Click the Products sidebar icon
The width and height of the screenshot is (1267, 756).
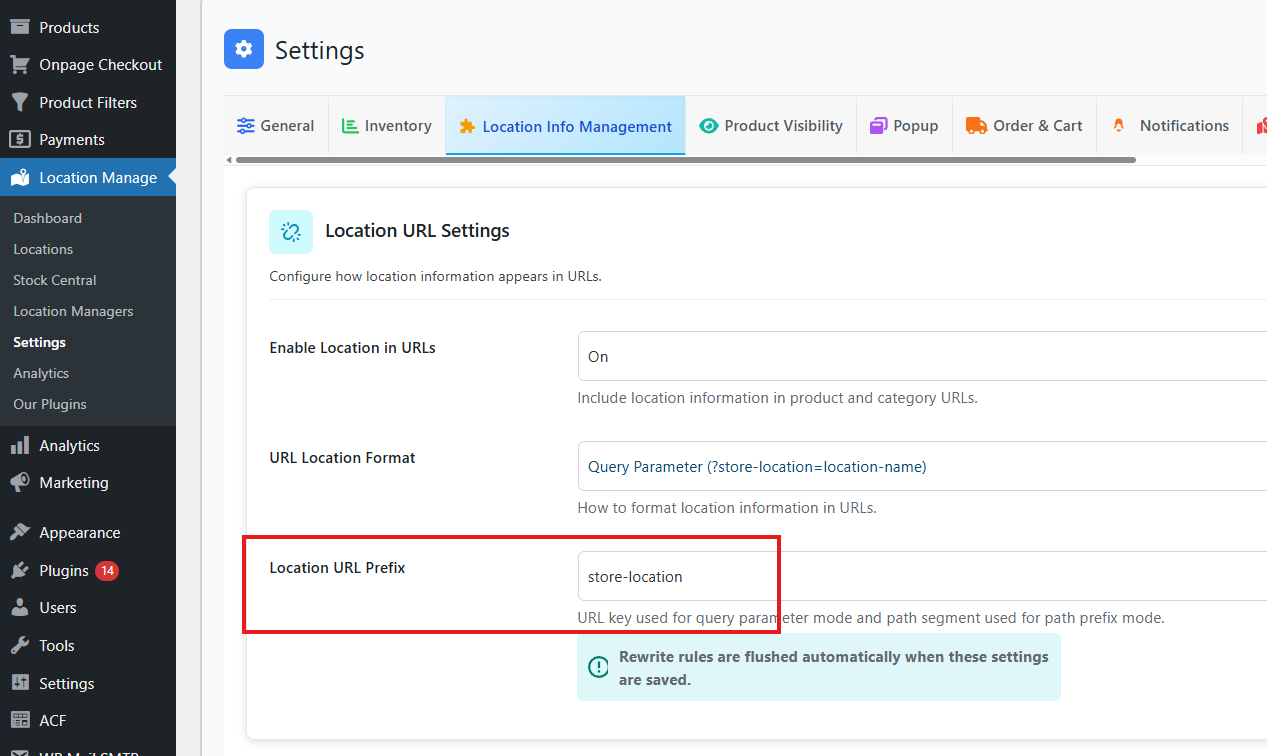[x=20, y=27]
